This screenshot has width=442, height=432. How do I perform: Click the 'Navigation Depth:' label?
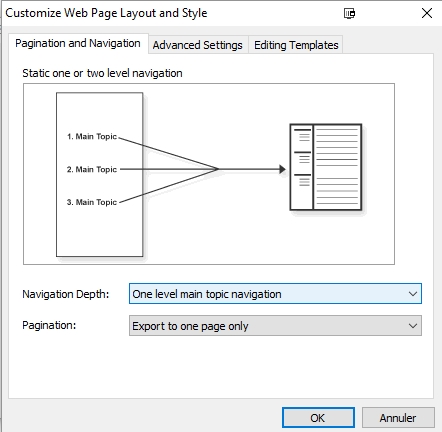(66, 294)
